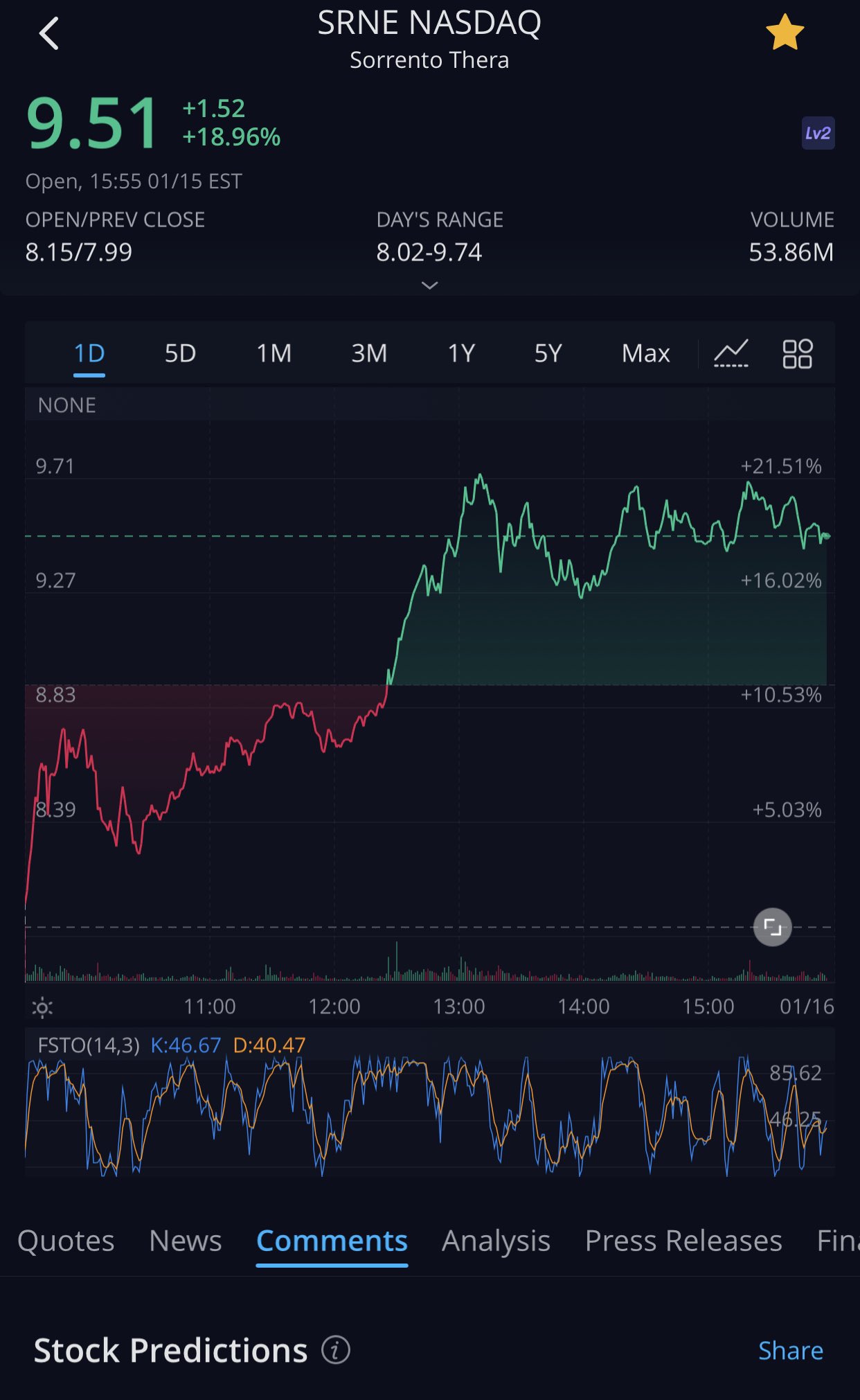Select the Max chart range
This screenshot has width=860, height=1400.
click(x=645, y=353)
